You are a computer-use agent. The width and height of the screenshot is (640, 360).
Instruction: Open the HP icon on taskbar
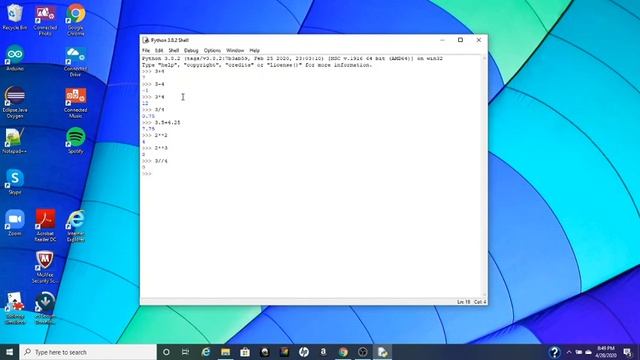[x=304, y=352]
